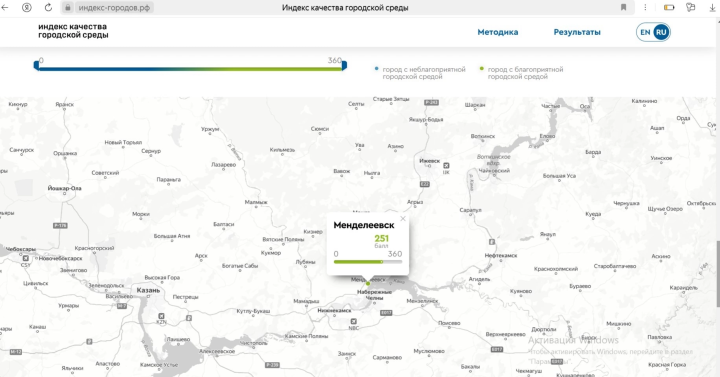This screenshot has width=720, height=377.
Task: Go back using the browser back arrow
Action: 5,7
